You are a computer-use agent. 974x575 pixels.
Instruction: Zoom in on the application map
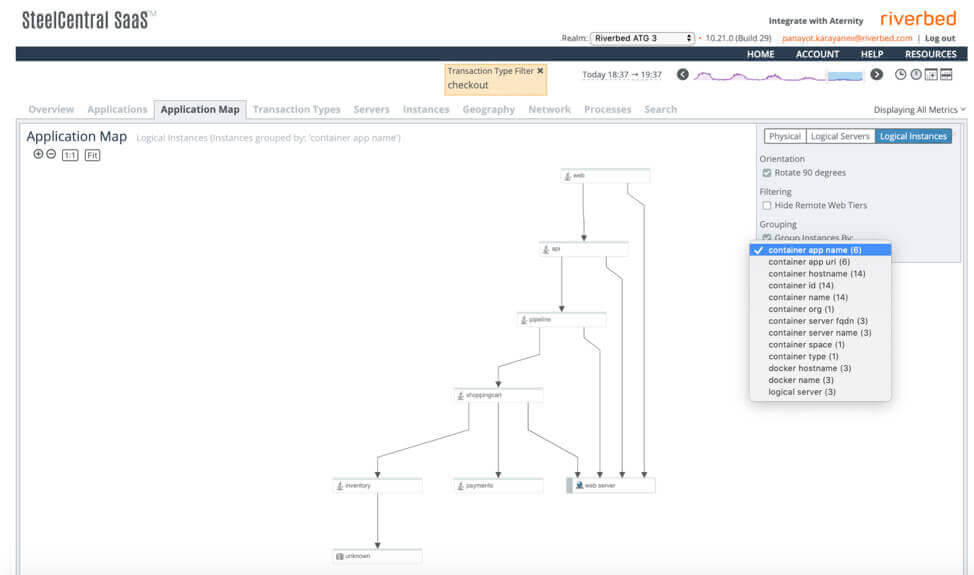point(39,154)
